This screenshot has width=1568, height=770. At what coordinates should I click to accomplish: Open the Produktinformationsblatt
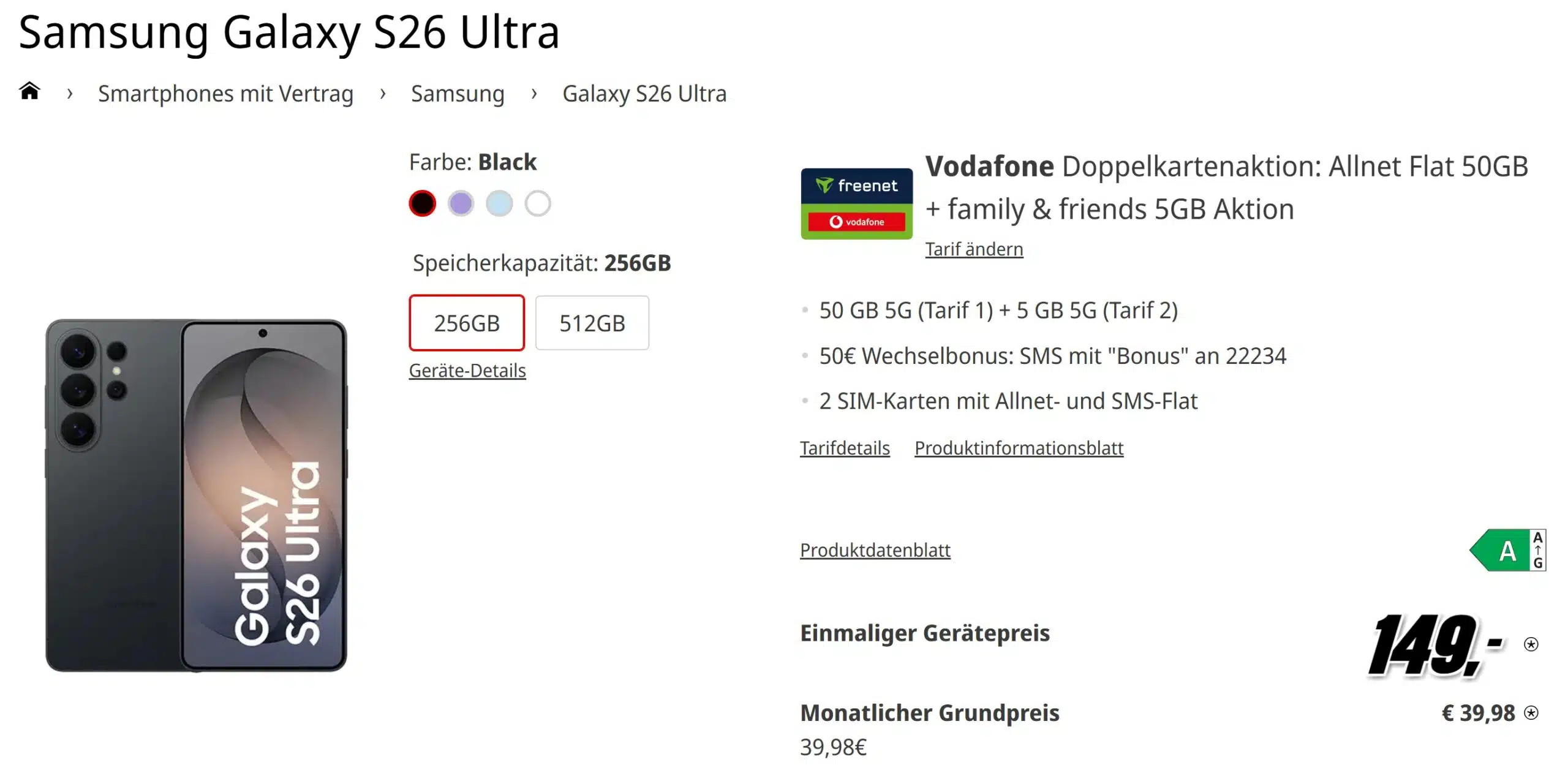point(1019,448)
